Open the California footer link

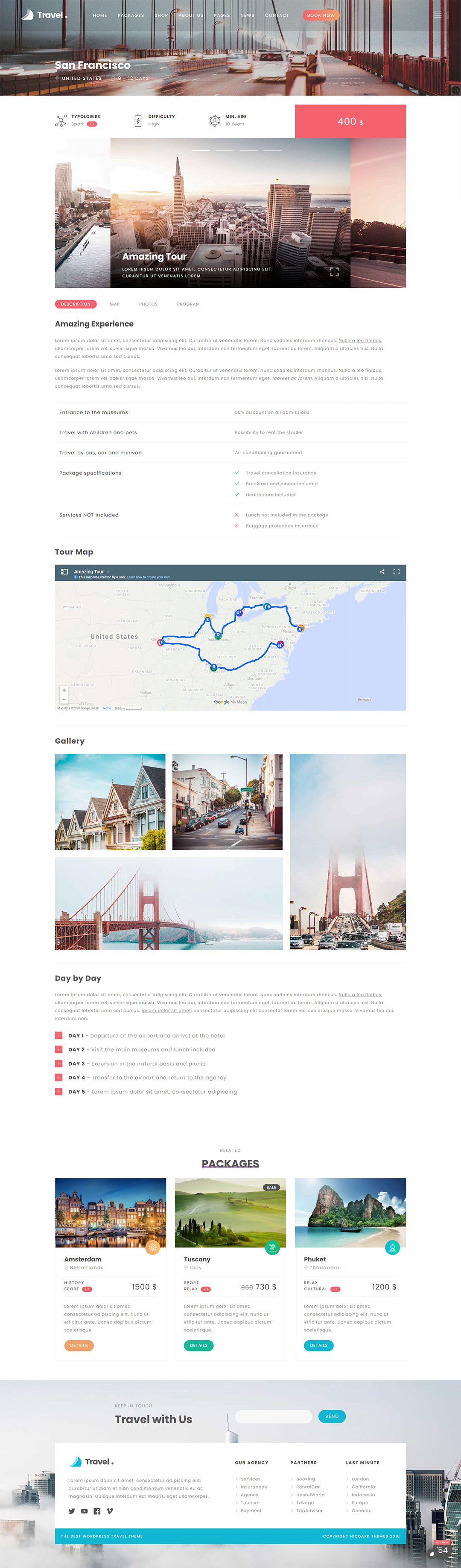pyautogui.click(x=363, y=1487)
